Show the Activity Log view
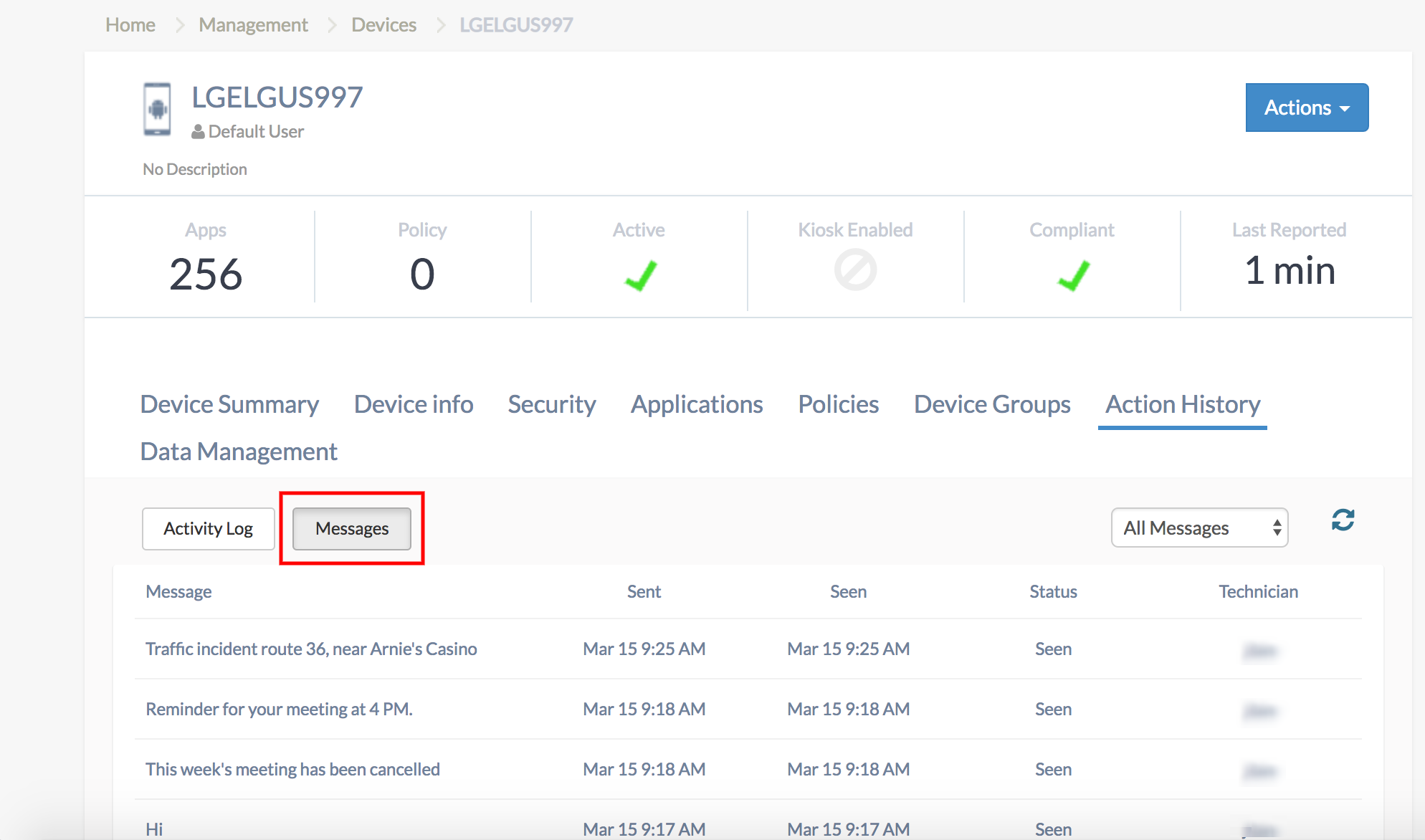 209,528
